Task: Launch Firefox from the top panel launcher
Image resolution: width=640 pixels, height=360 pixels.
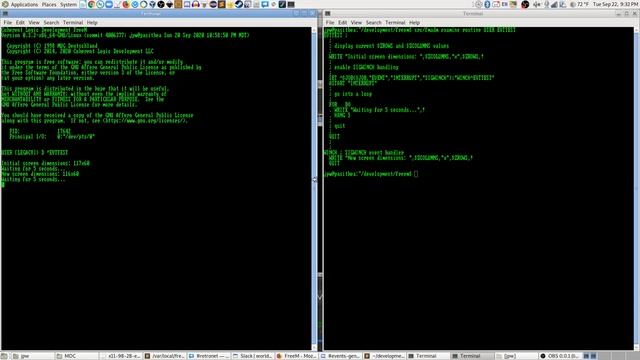Action: (126, 4)
